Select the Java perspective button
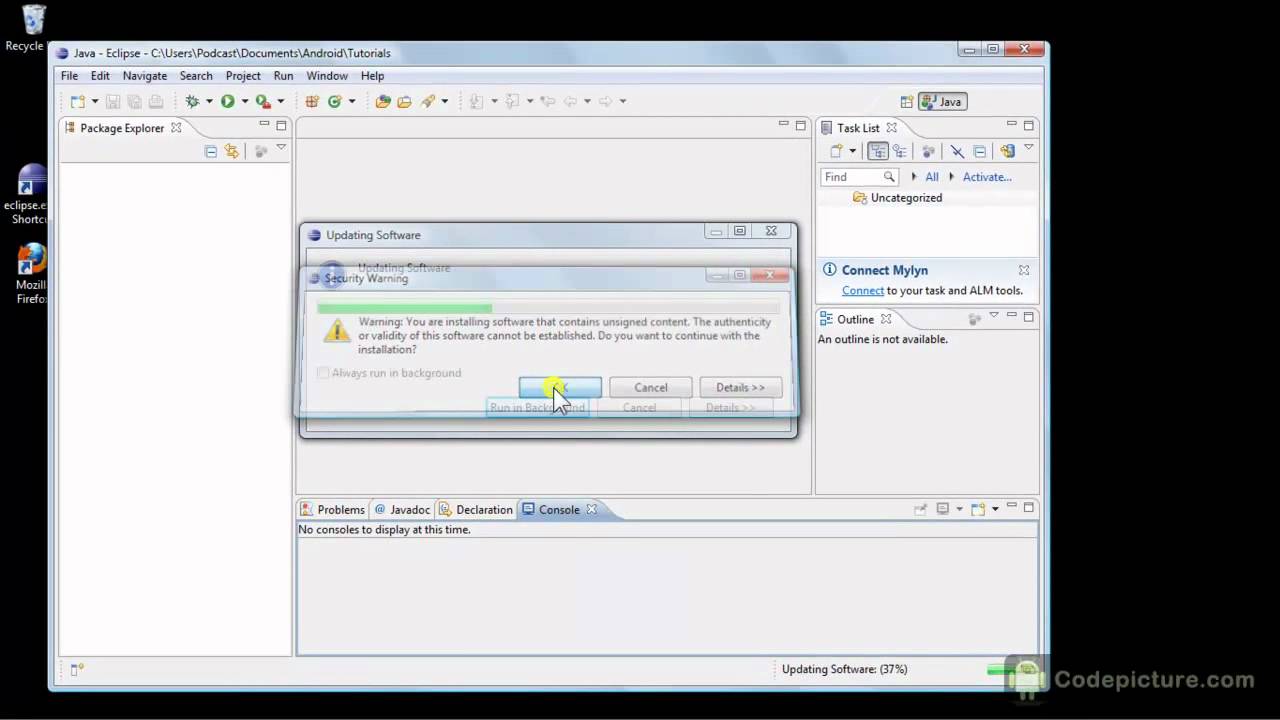The width and height of the screenshot is (1280, 720). click(942, 101)
